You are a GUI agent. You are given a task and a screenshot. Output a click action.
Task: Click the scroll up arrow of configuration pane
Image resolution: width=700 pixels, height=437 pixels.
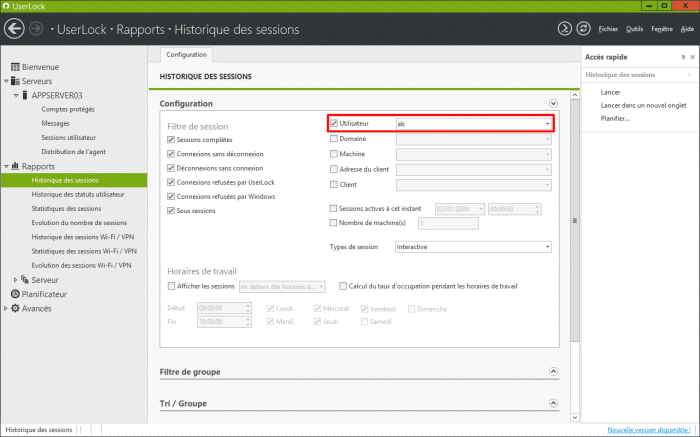pyautogui.click(x=575, y=95)
